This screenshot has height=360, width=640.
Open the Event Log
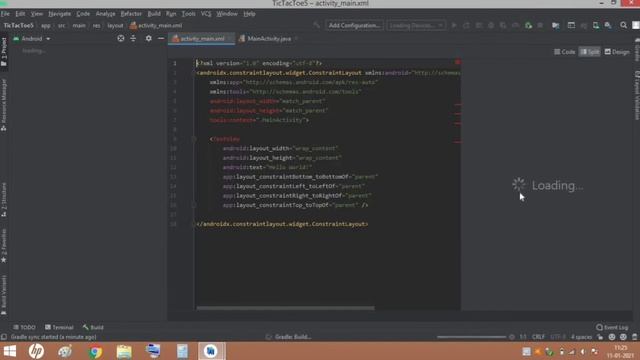[x=612, y=327]
